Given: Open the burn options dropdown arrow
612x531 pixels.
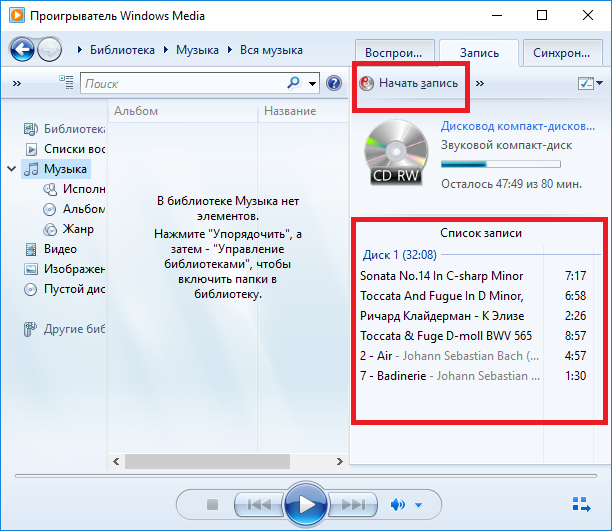Looking at the screenshot, I should point(600,83).
